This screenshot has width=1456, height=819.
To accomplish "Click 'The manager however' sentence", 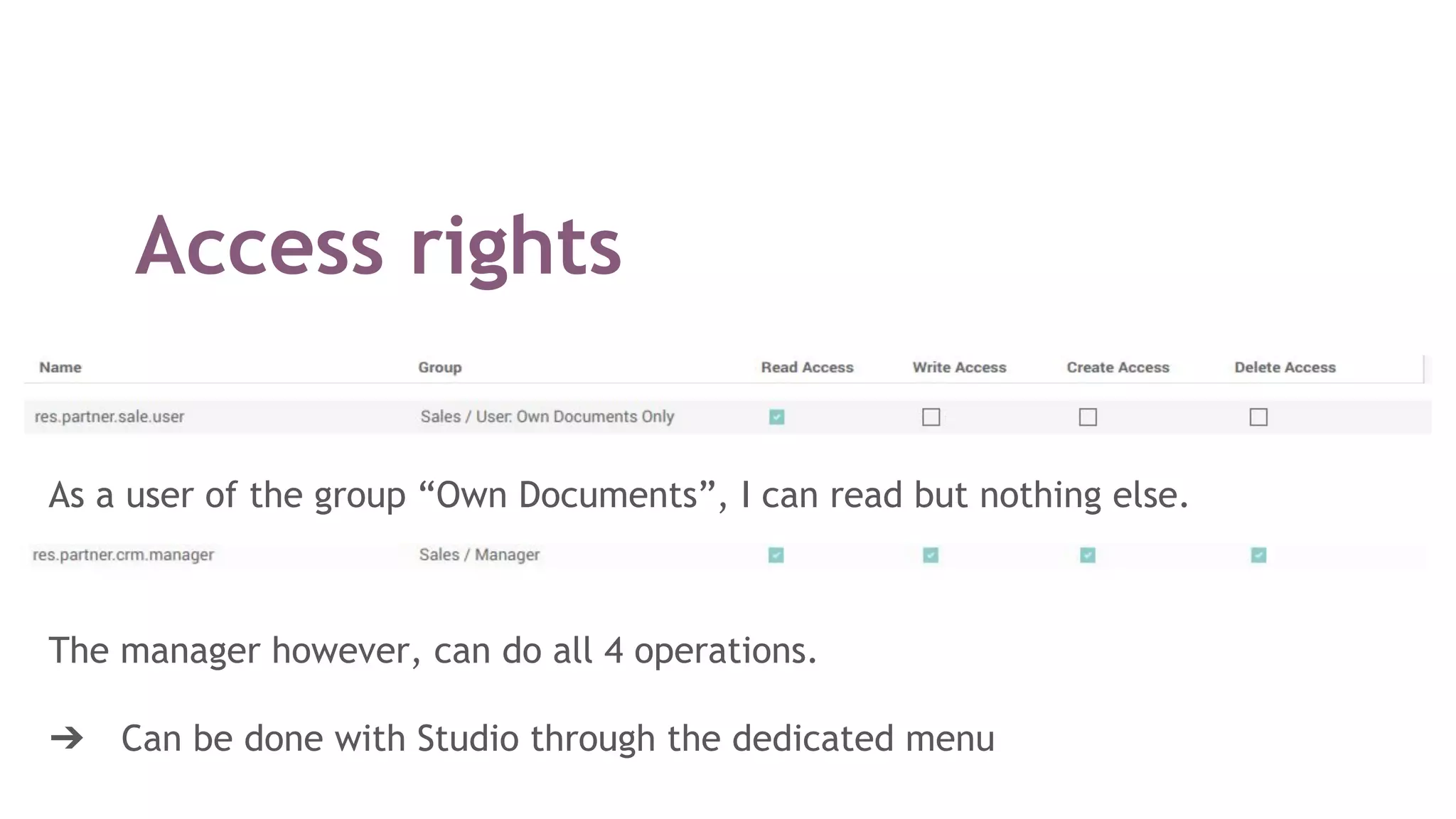I will point(433,651).
